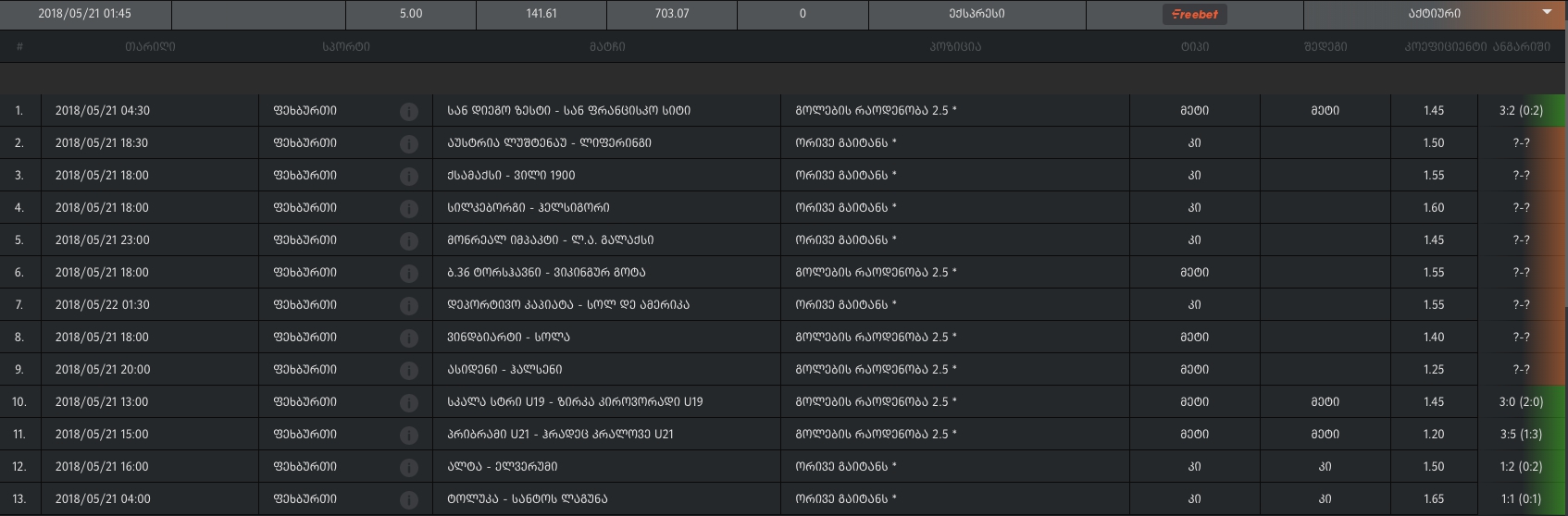The height and width of the screenshot is (516, 1568).
Task: Click the green 3:2 (0:2) score cell
Action: click(1521, 110)
